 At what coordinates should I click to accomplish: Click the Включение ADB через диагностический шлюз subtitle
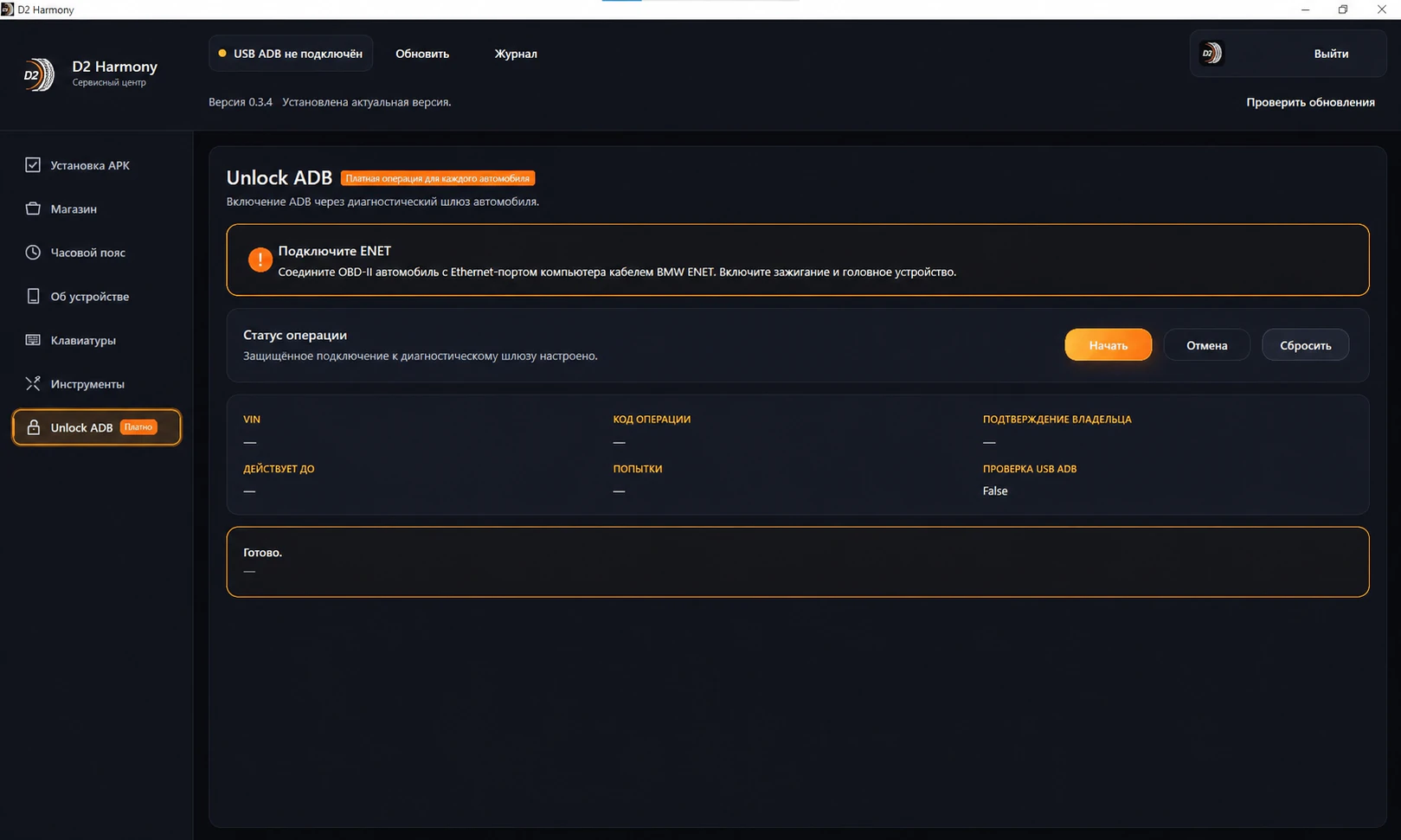(382, 202)
